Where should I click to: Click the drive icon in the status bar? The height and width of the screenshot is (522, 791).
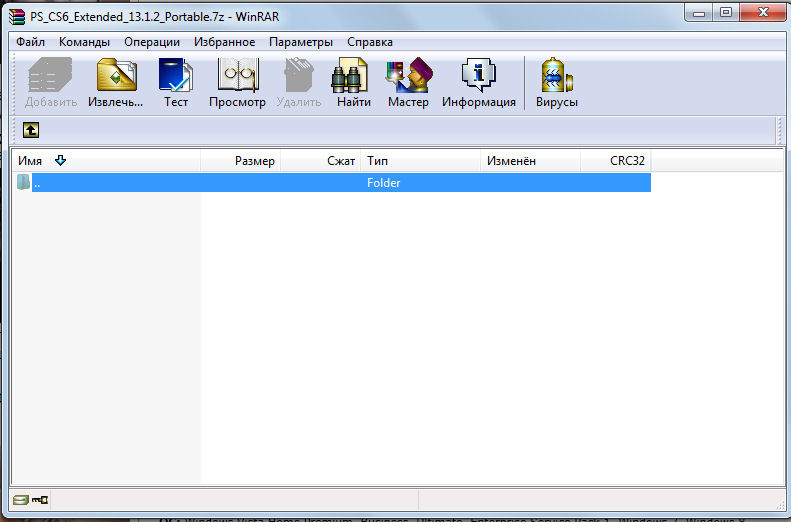coord(21,500)
